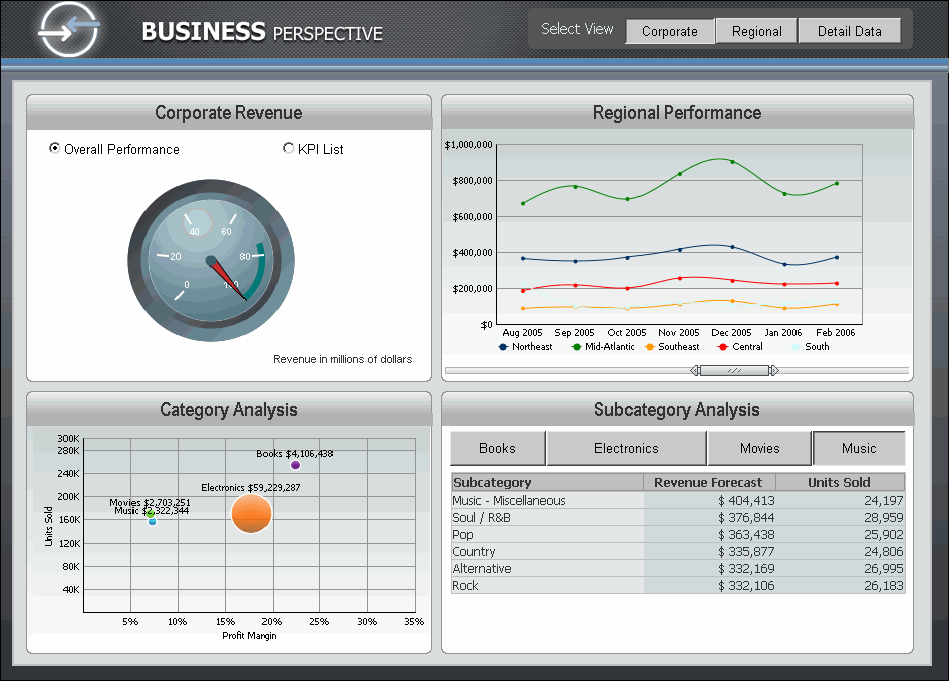Click the Northeast Feb 2006 data point
This screenshot has height=681, width=949.
point(837,257)
